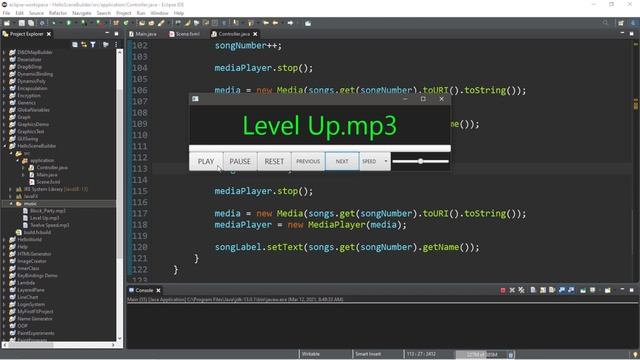This screenshot has height=360, width=640.
Task: Select Level Up.mp3 in music folder
Action: coord(44,218)
